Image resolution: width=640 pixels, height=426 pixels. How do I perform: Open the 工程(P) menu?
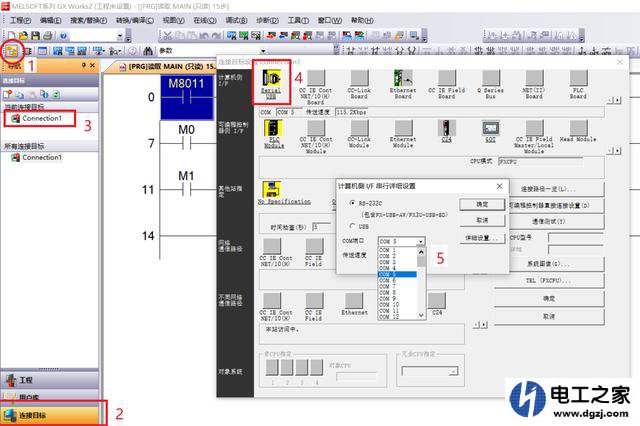point(20,20)
